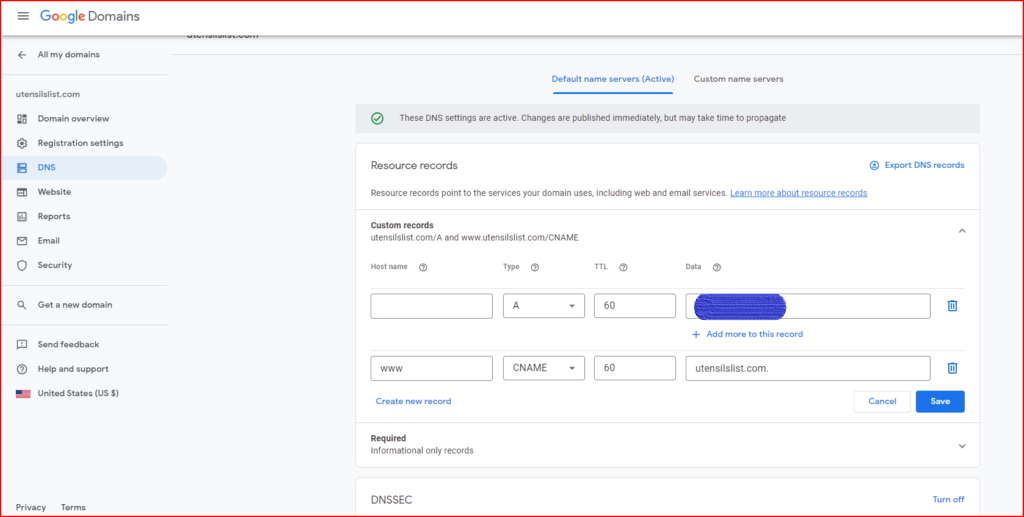Viewport: 1024px width, 517px height.
Task: Save the DNS records
Action: click(940, 401)
